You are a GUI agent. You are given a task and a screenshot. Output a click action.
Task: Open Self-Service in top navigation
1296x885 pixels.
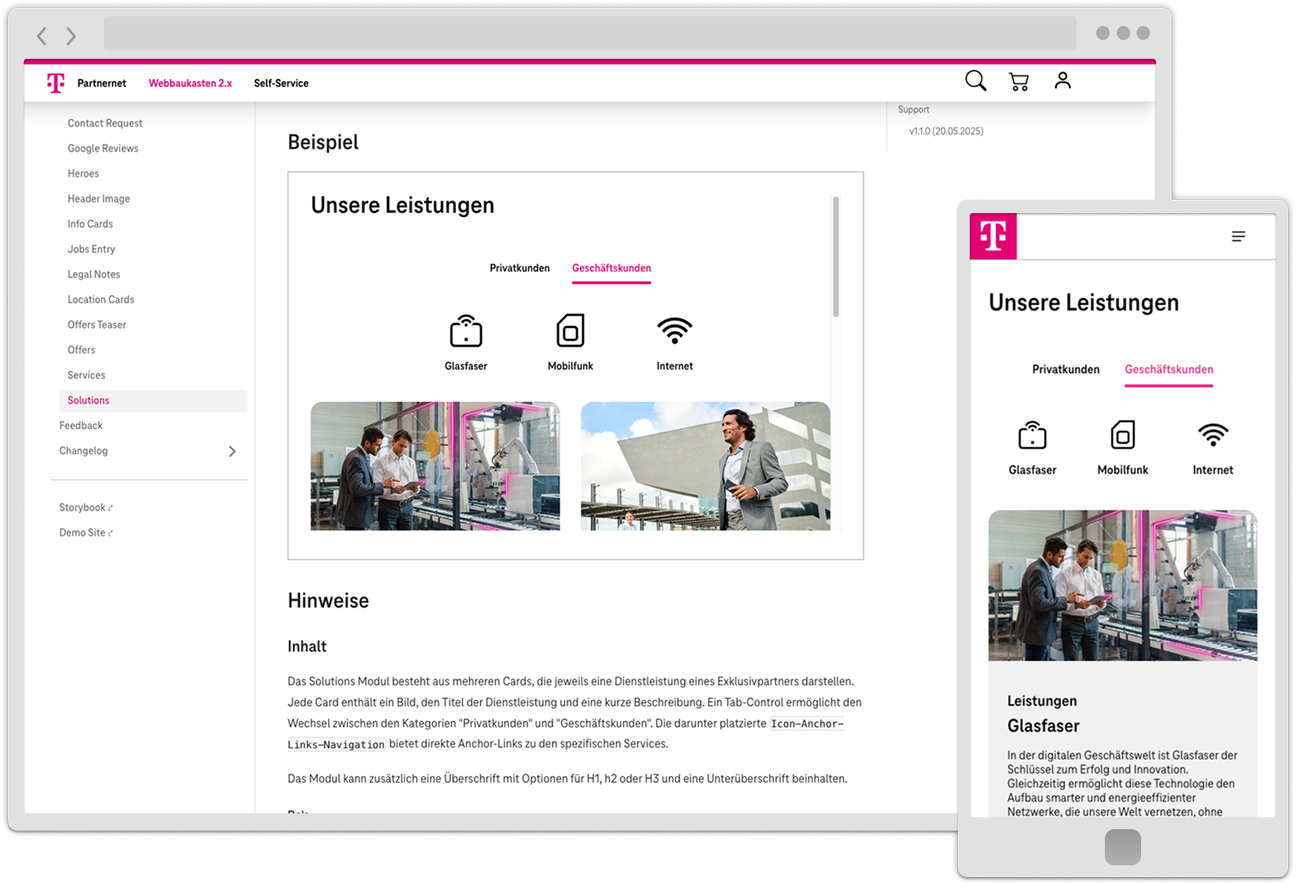[x=281, y=83]
